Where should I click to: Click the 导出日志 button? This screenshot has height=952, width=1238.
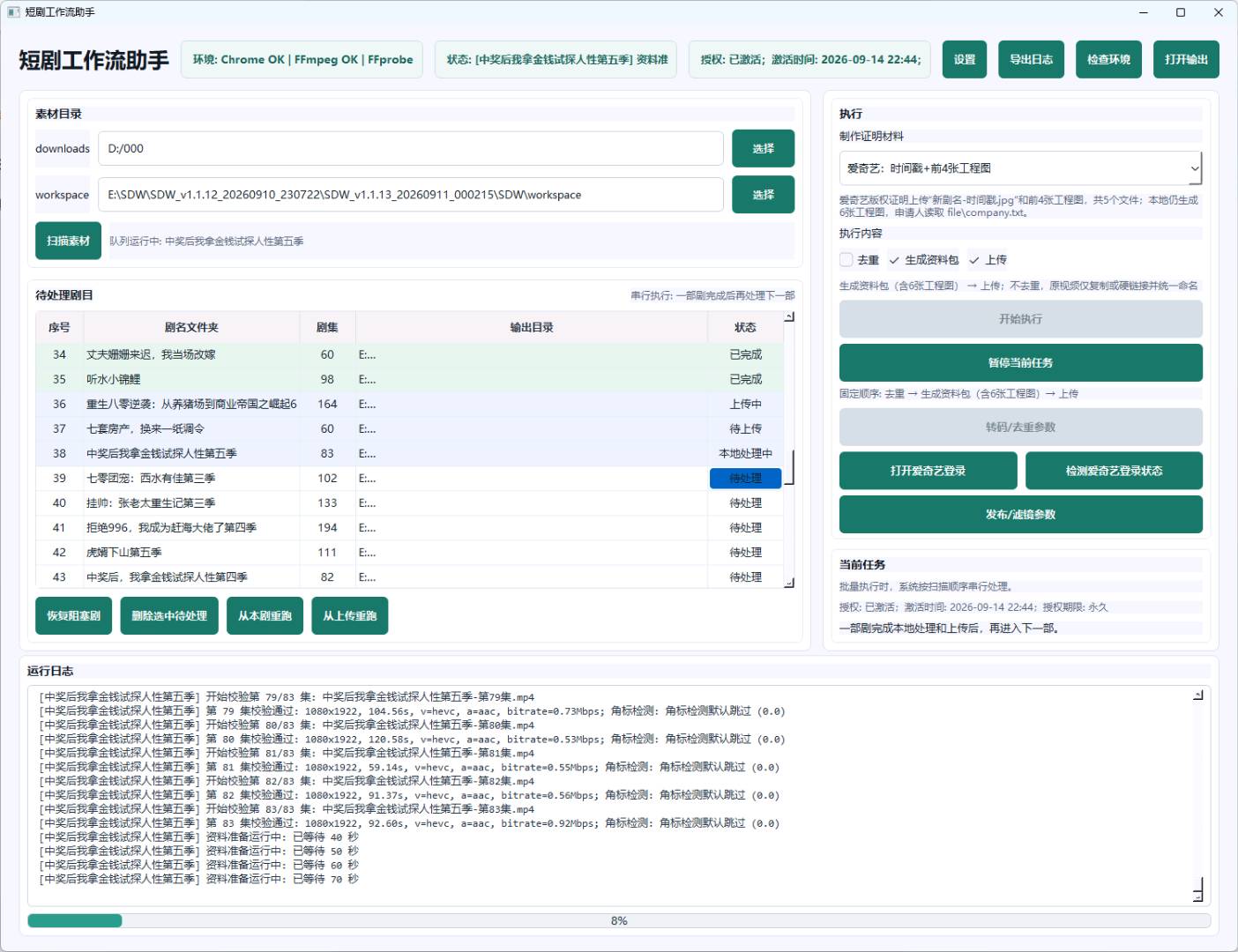click(x=1032, y=59)
